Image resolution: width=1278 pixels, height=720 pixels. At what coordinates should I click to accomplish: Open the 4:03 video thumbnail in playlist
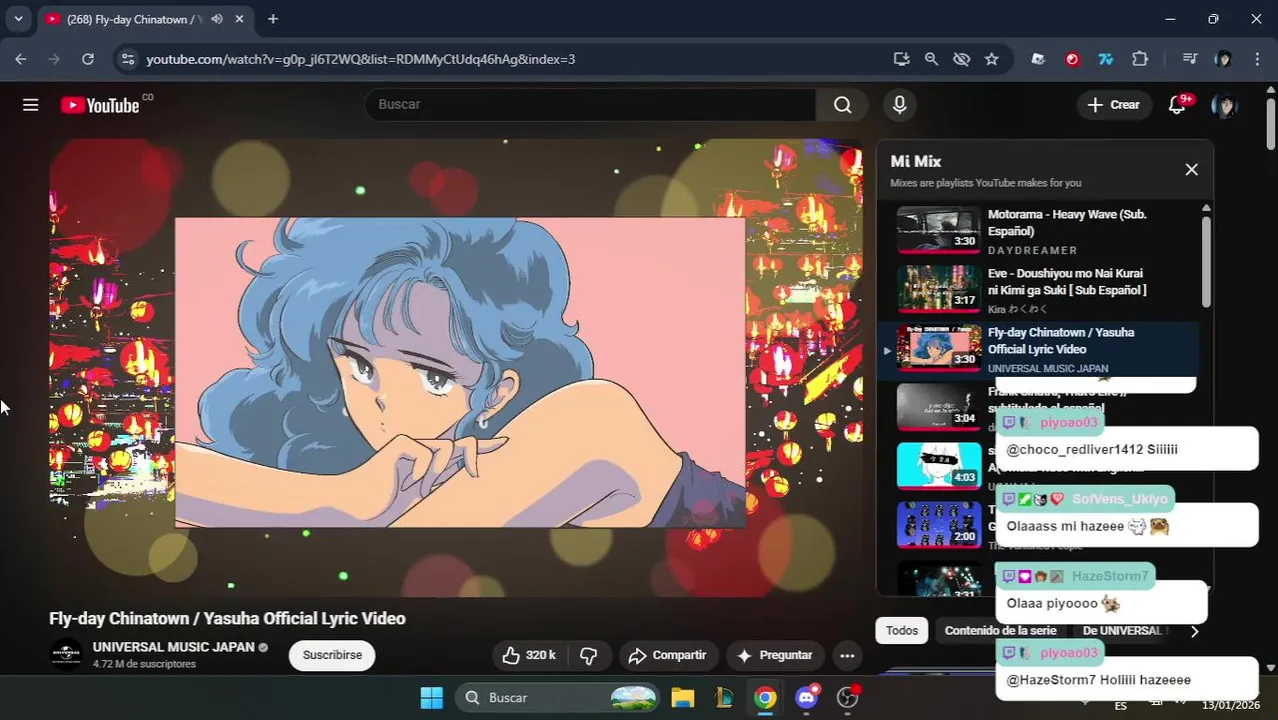pyautogui.click(x=939, y=465)
